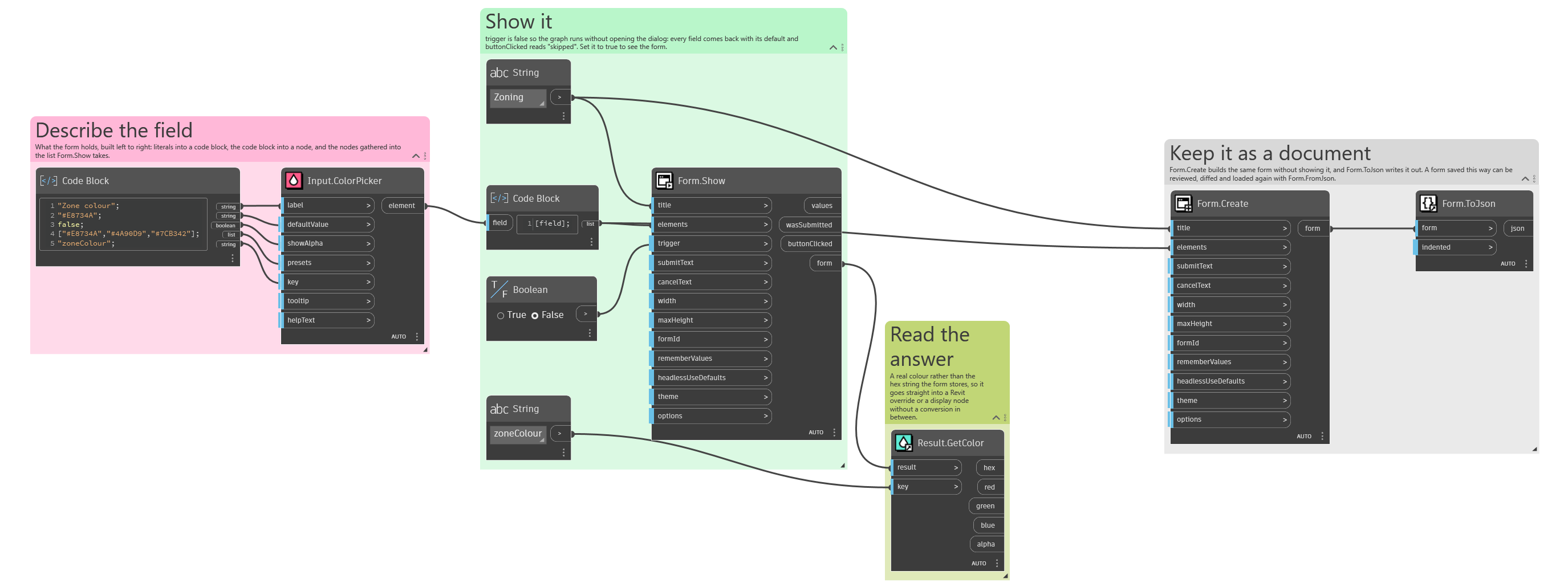1568x587 pixels.
Task: Click the Input.ColorPicker node droplet icon
Action: [294, 180]
